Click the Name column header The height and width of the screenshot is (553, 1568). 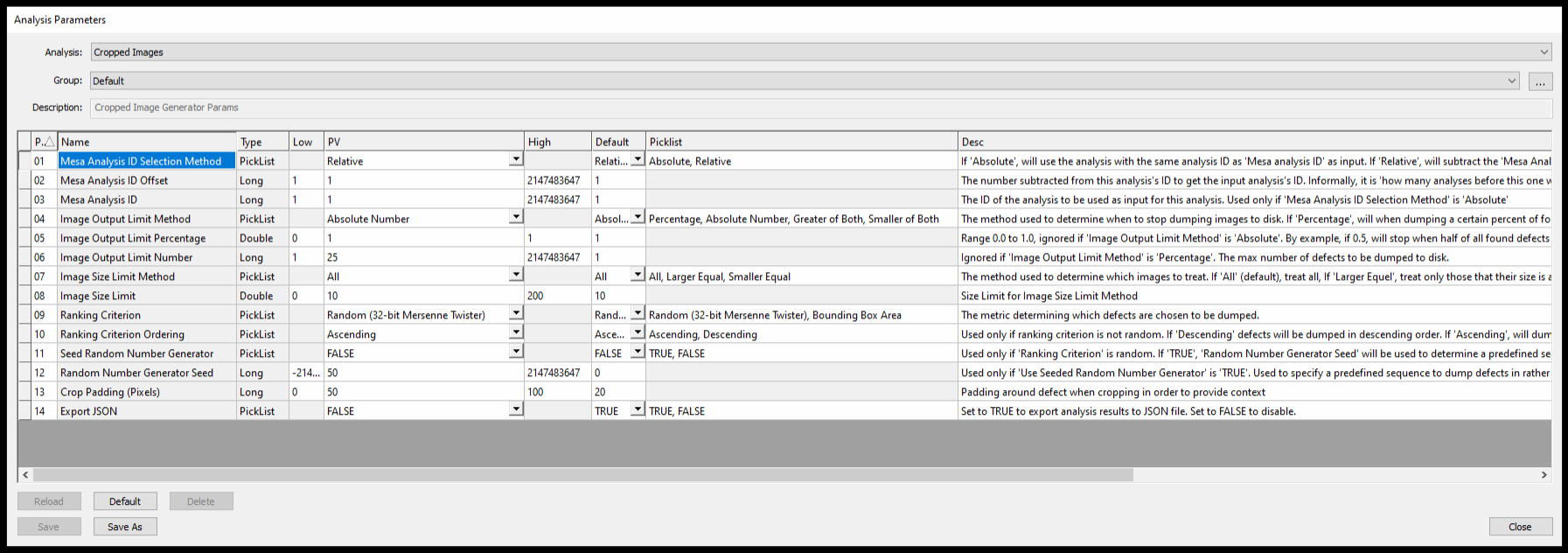[147, 142]
